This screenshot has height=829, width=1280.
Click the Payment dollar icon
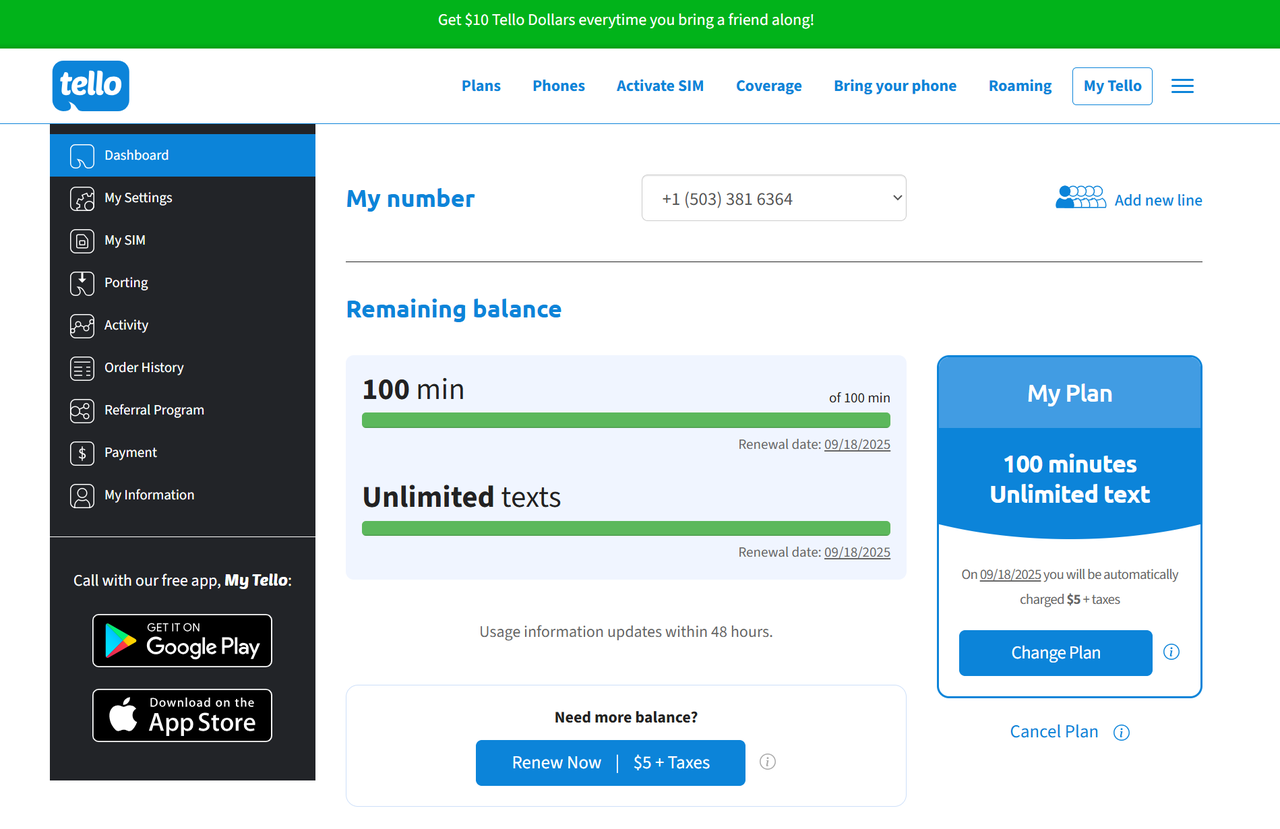82,453
